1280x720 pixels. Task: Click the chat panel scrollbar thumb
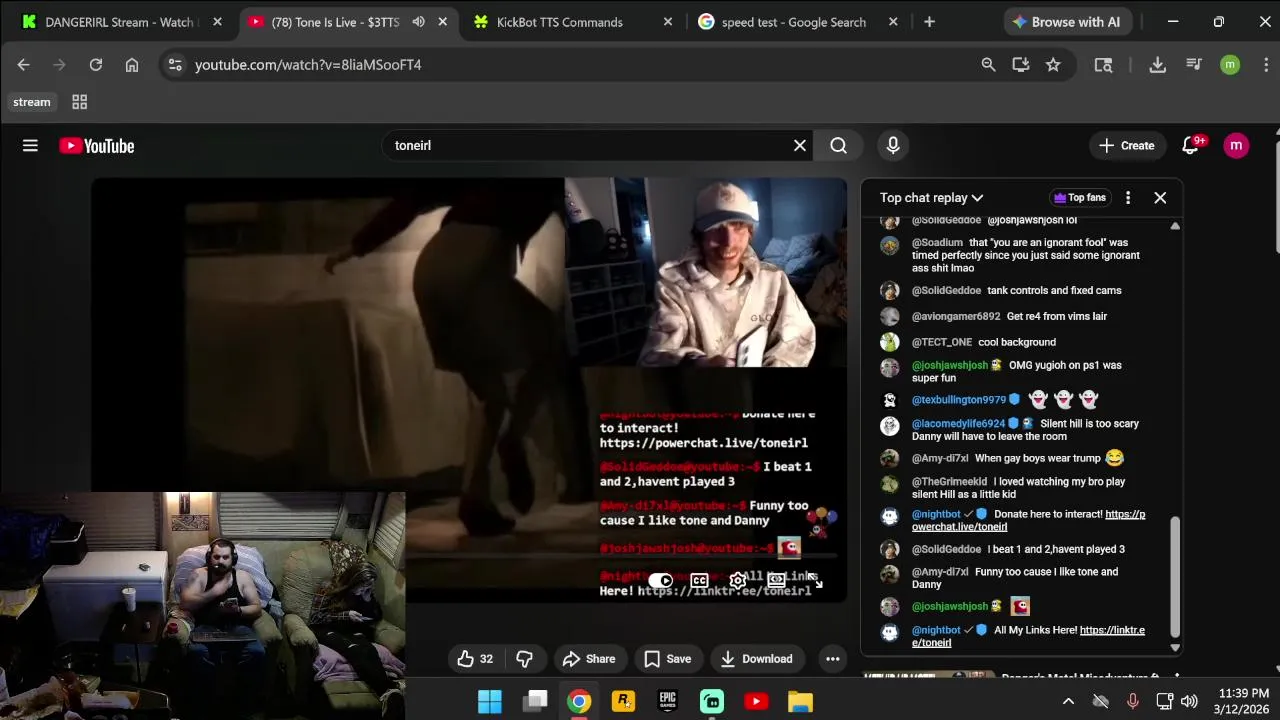tap(1175, 577)
